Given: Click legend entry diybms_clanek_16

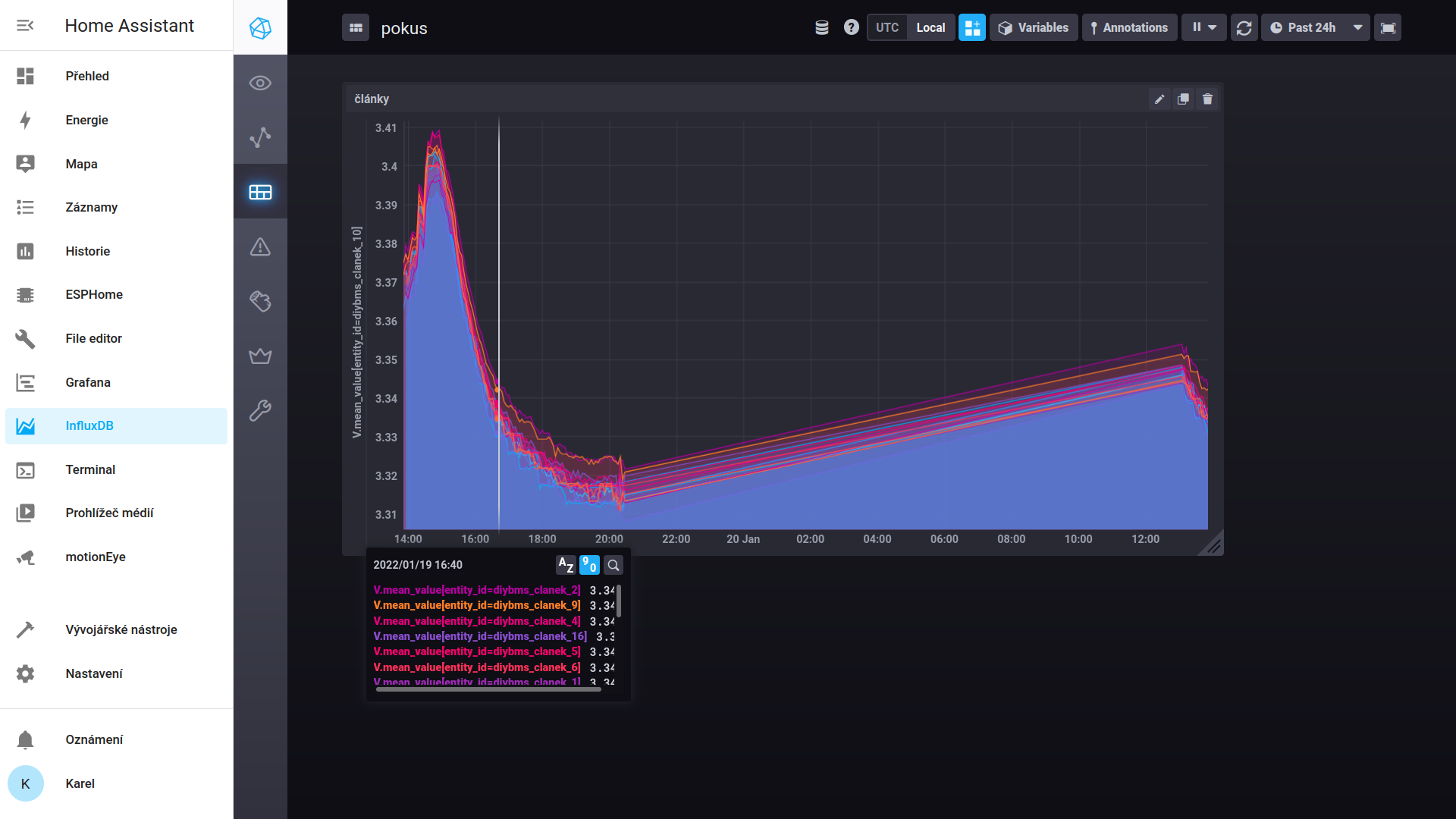Looking at the screenshot, I should (x=480, y=636).
